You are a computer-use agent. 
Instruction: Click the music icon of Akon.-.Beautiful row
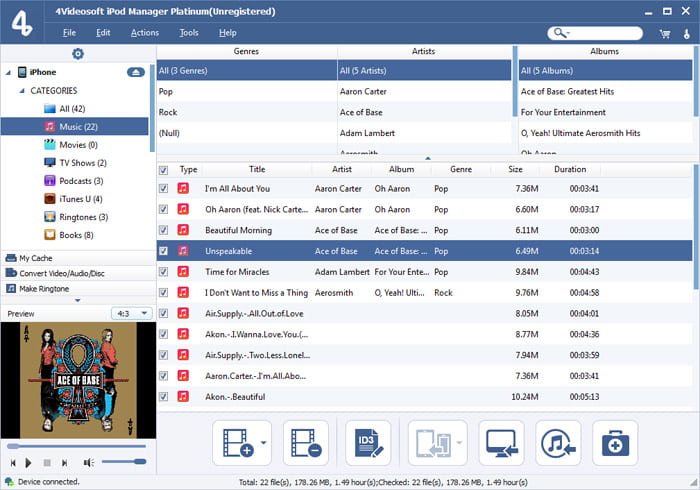tap(183, 396)
